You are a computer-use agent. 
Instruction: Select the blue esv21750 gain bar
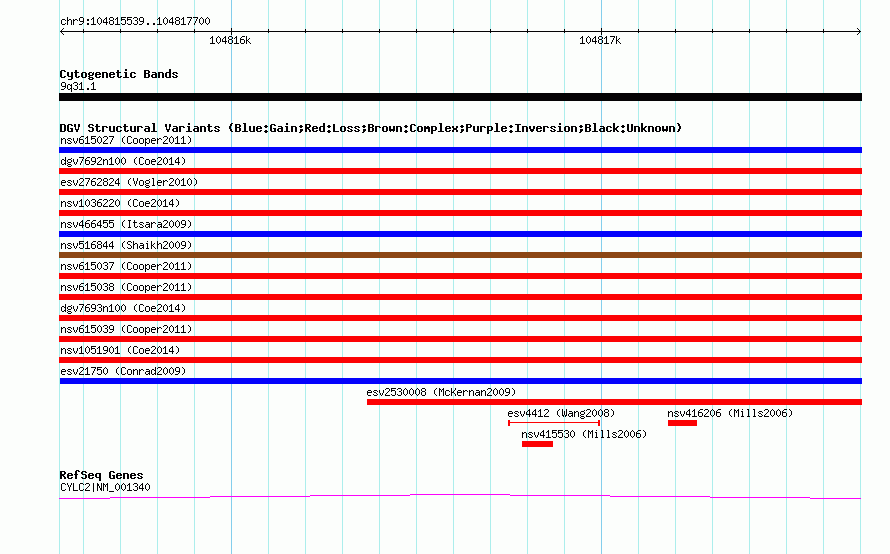pyautogui.click(x=460, y=381)
